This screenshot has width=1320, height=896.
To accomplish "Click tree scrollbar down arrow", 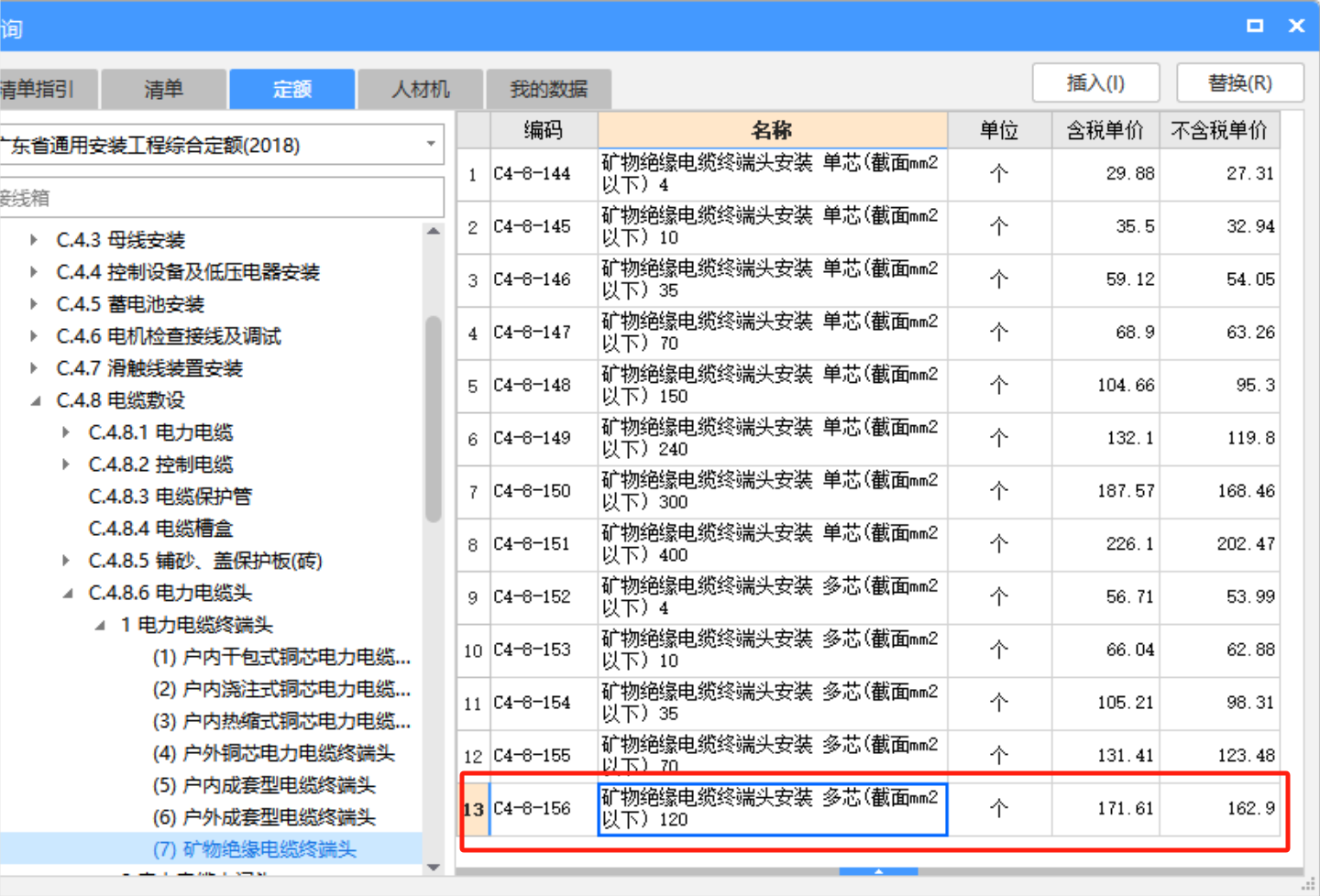I will (x=434, y=867).
